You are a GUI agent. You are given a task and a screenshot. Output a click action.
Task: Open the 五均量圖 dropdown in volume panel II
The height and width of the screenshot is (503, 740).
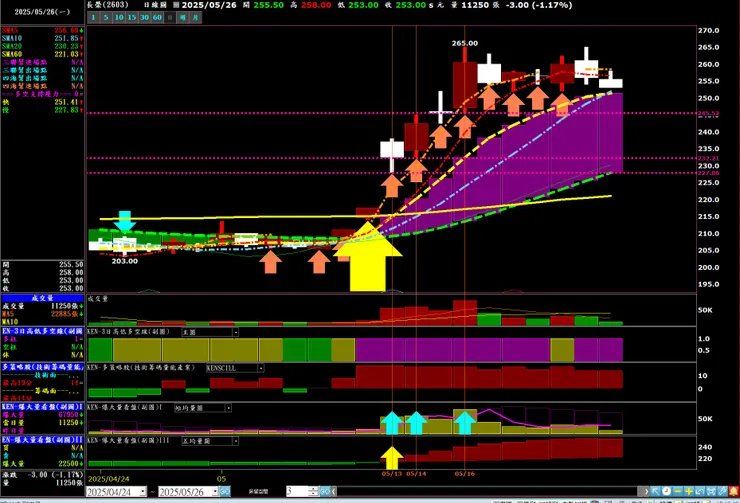pos(235,441)
